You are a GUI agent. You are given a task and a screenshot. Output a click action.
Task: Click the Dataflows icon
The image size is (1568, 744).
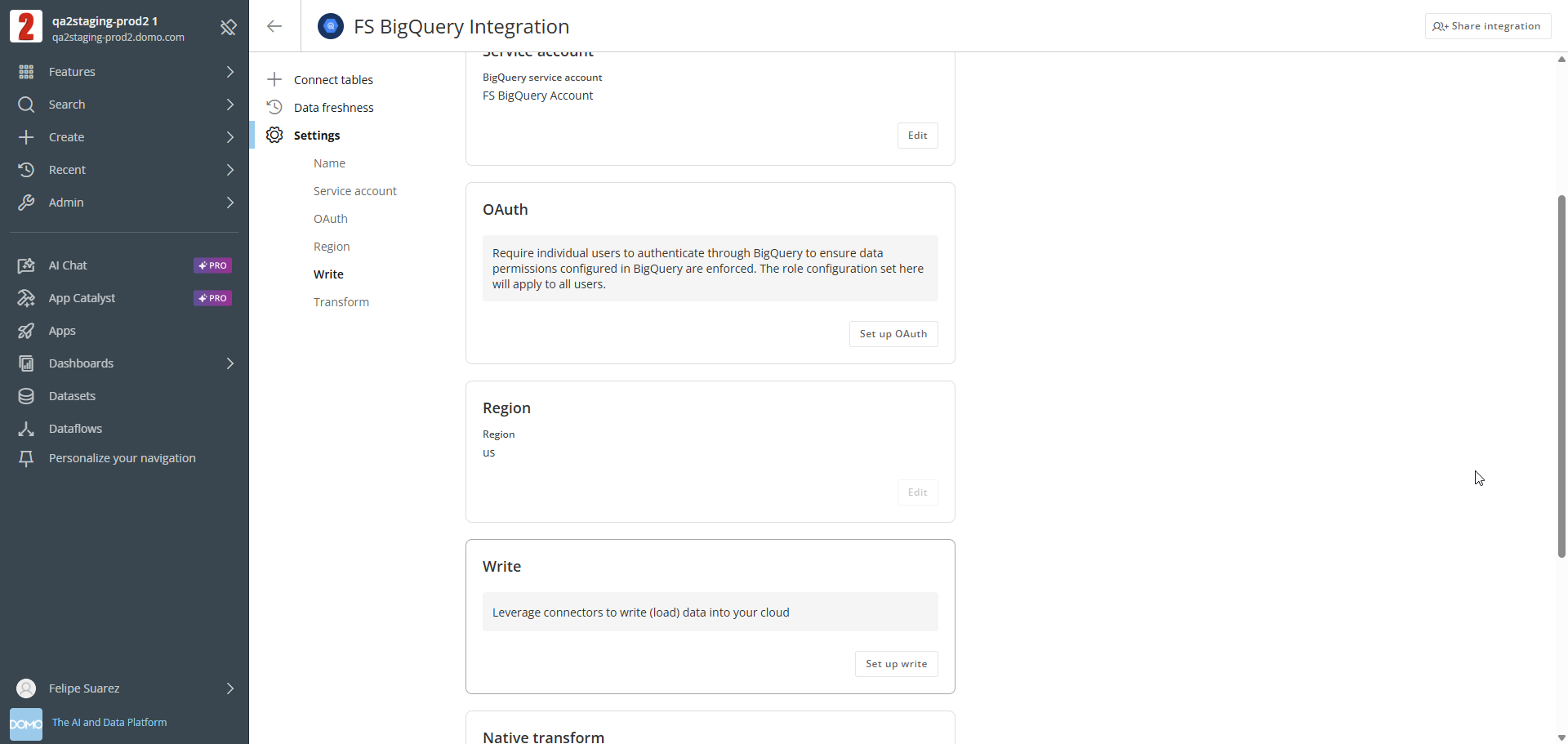coord(26,429)
